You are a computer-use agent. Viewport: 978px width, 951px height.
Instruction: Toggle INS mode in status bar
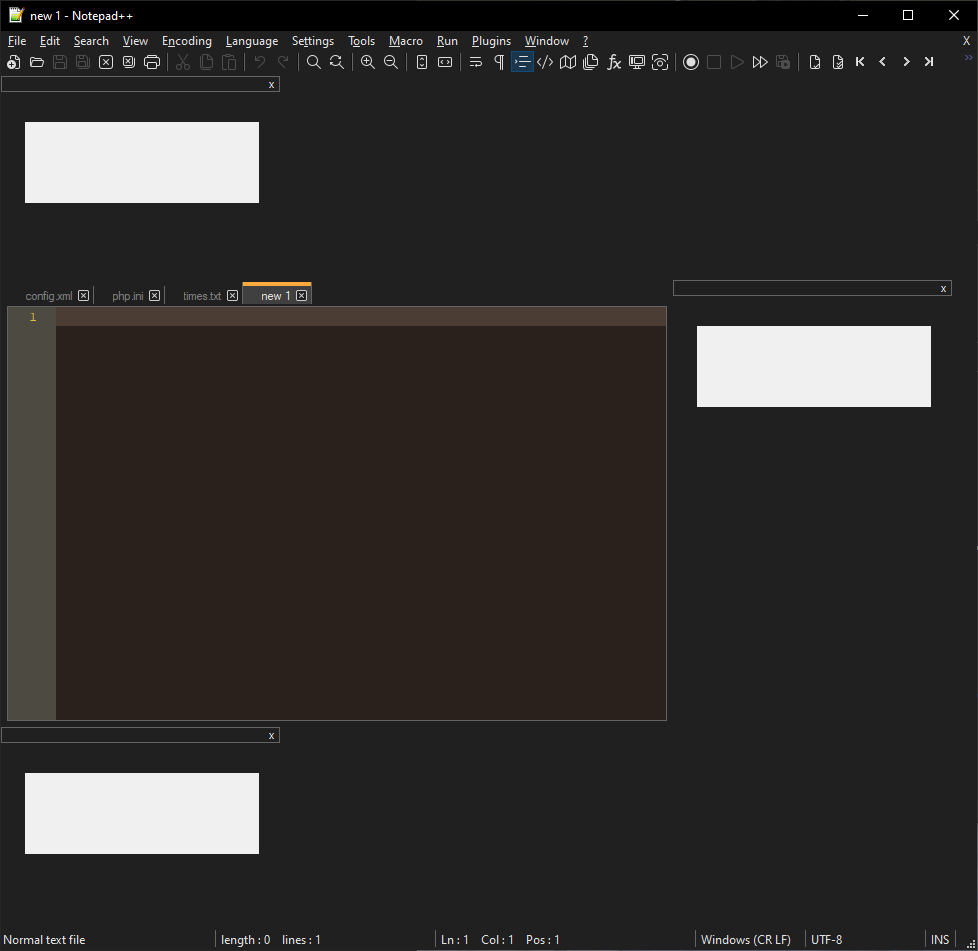pos(940,940)
